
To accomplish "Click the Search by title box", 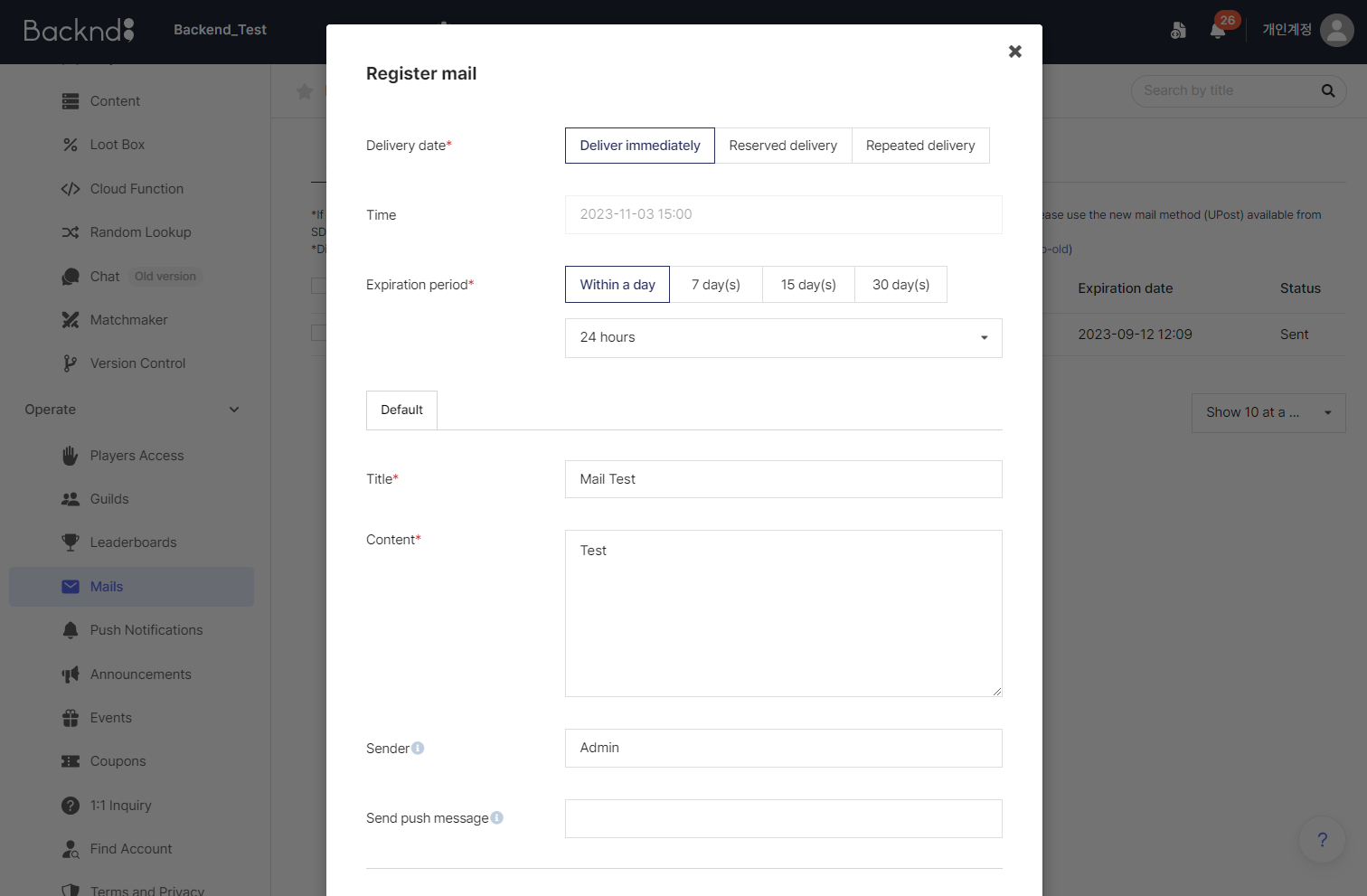I will click(x=1239, y=90).
